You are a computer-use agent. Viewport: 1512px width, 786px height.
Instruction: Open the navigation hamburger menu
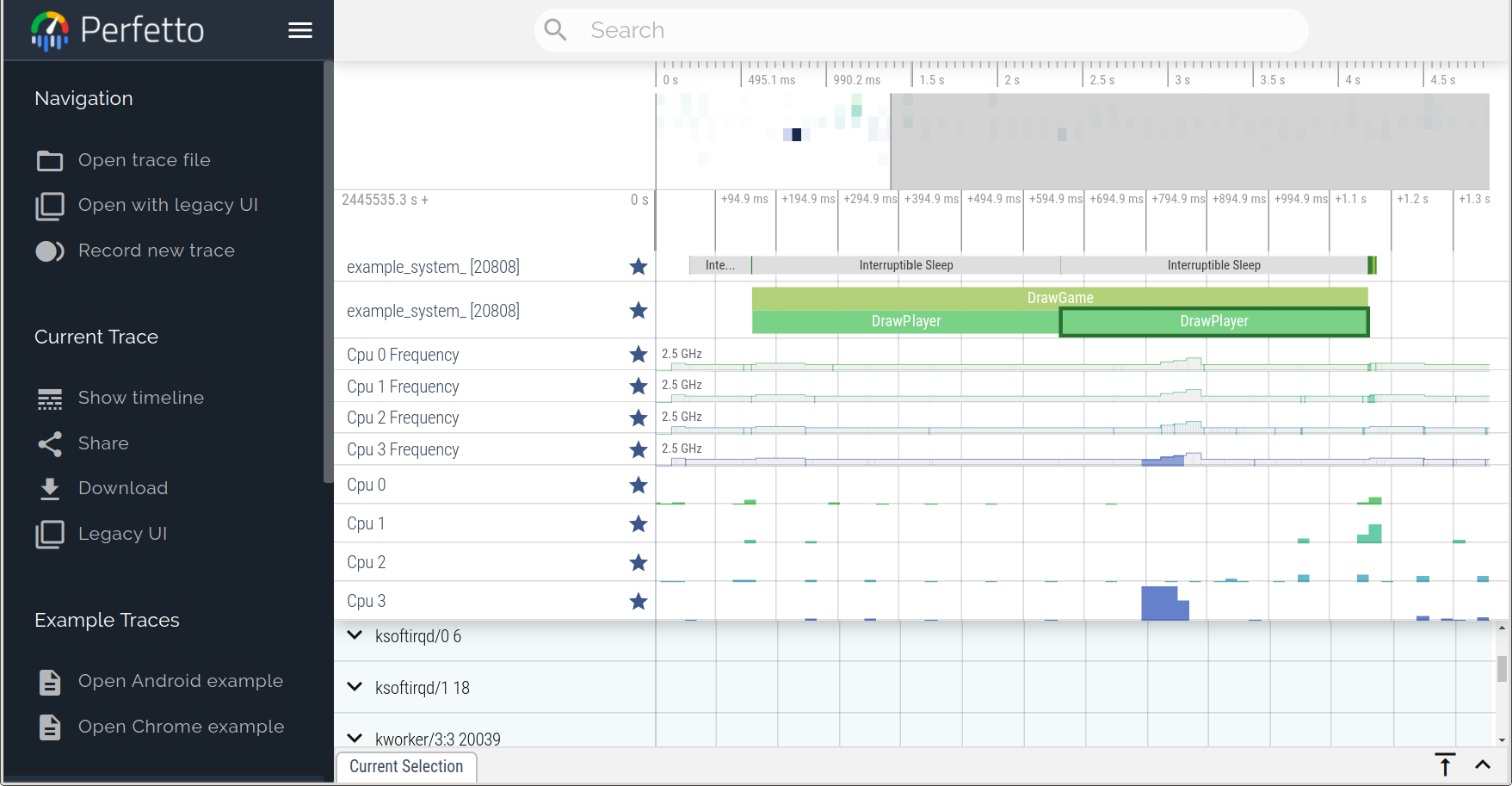click(x=299, y=29)
